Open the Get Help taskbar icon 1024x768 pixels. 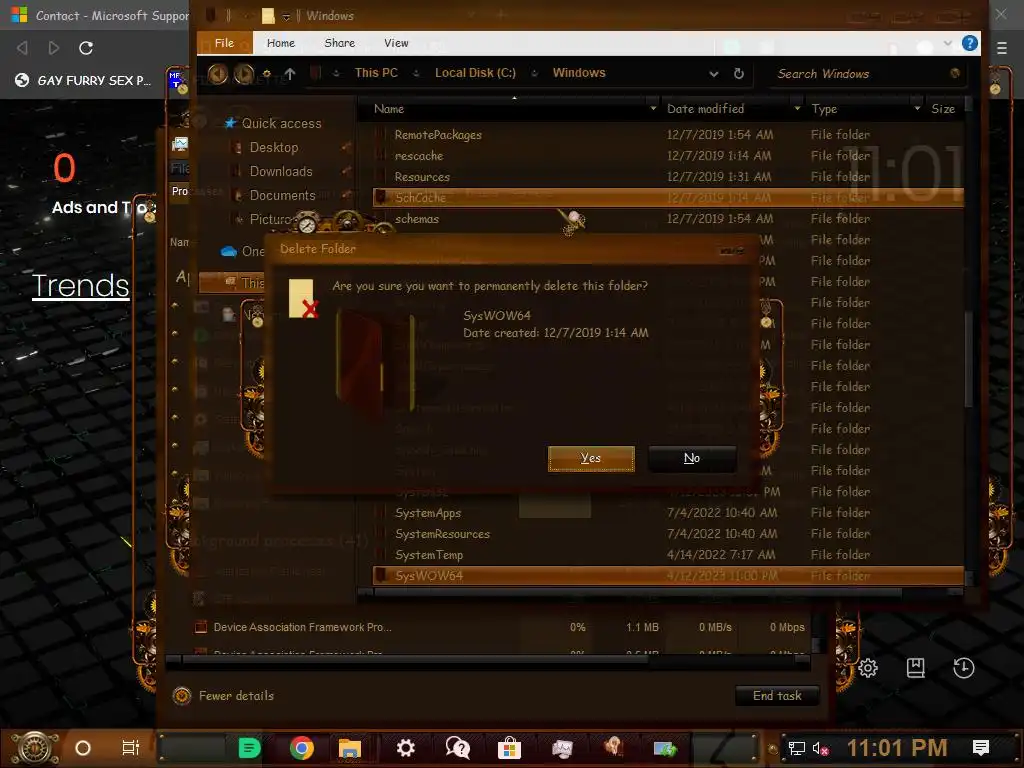click(457, 748)
